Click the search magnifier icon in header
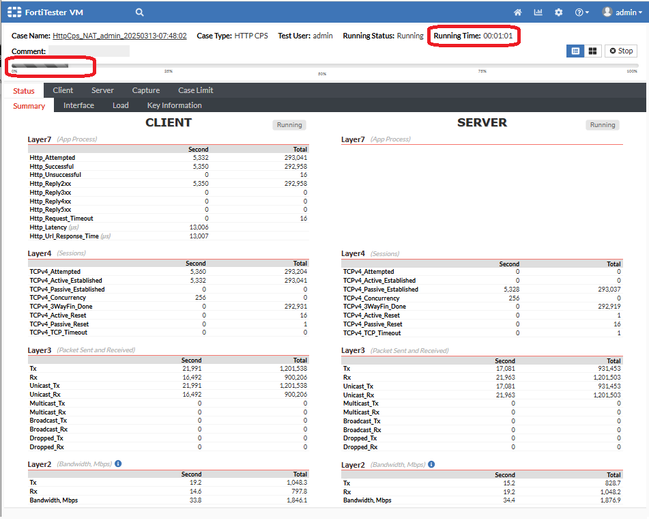Screen dimensions: 649x519 tap(139, 12)
